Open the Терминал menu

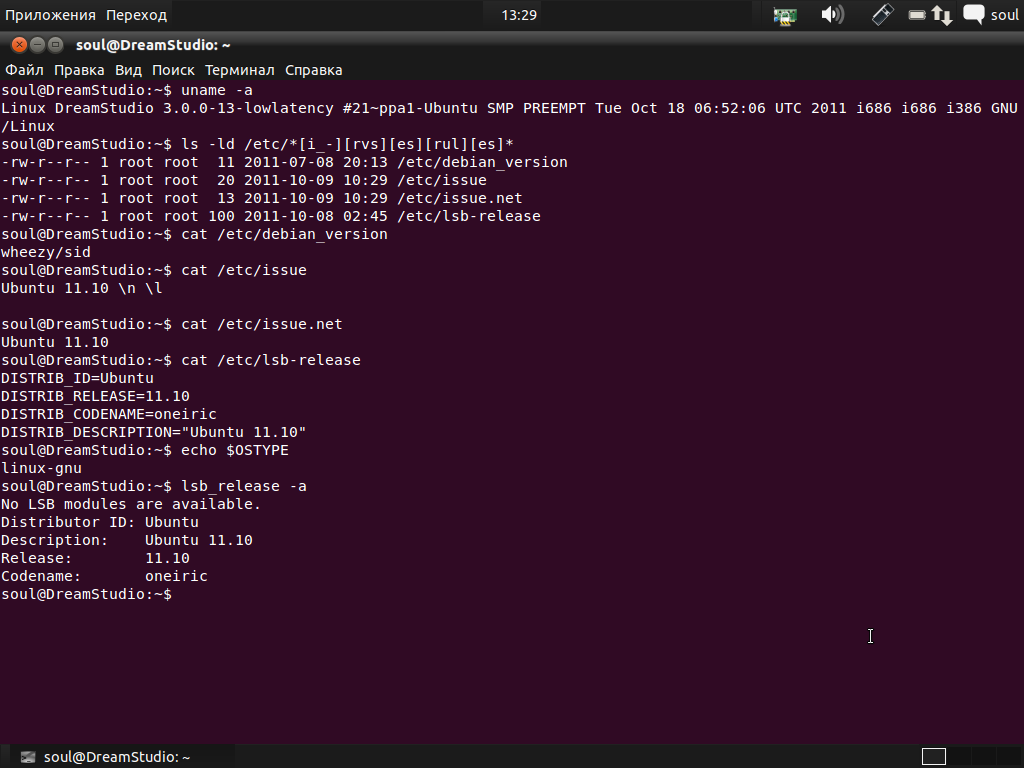point(240,70)
